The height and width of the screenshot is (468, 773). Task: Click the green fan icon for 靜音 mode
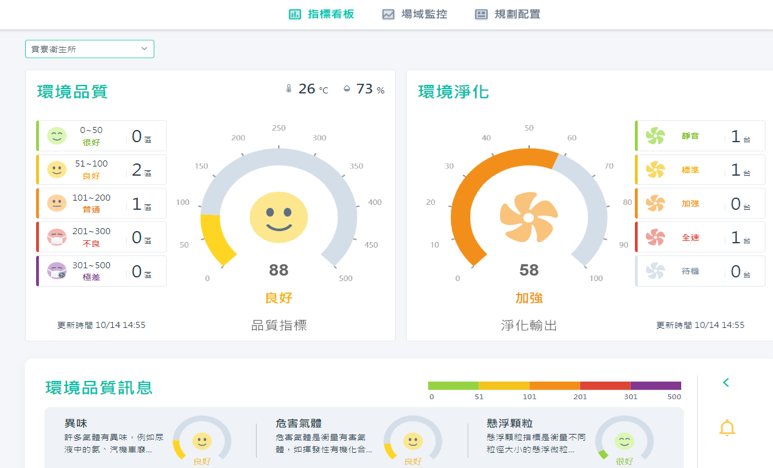click(655, 136)
